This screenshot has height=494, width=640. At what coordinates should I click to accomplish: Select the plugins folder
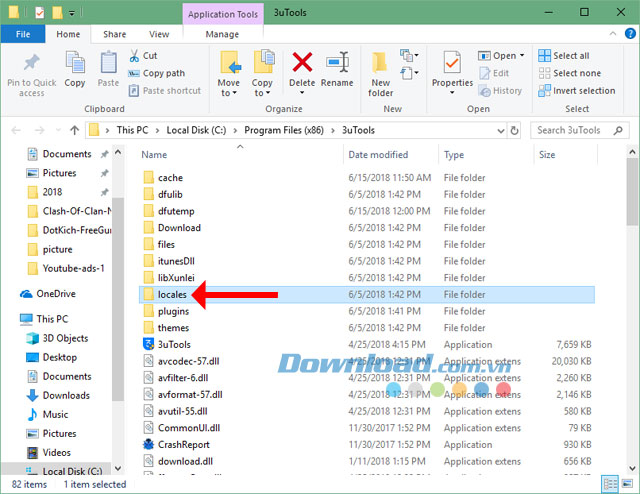pos(166,311)
